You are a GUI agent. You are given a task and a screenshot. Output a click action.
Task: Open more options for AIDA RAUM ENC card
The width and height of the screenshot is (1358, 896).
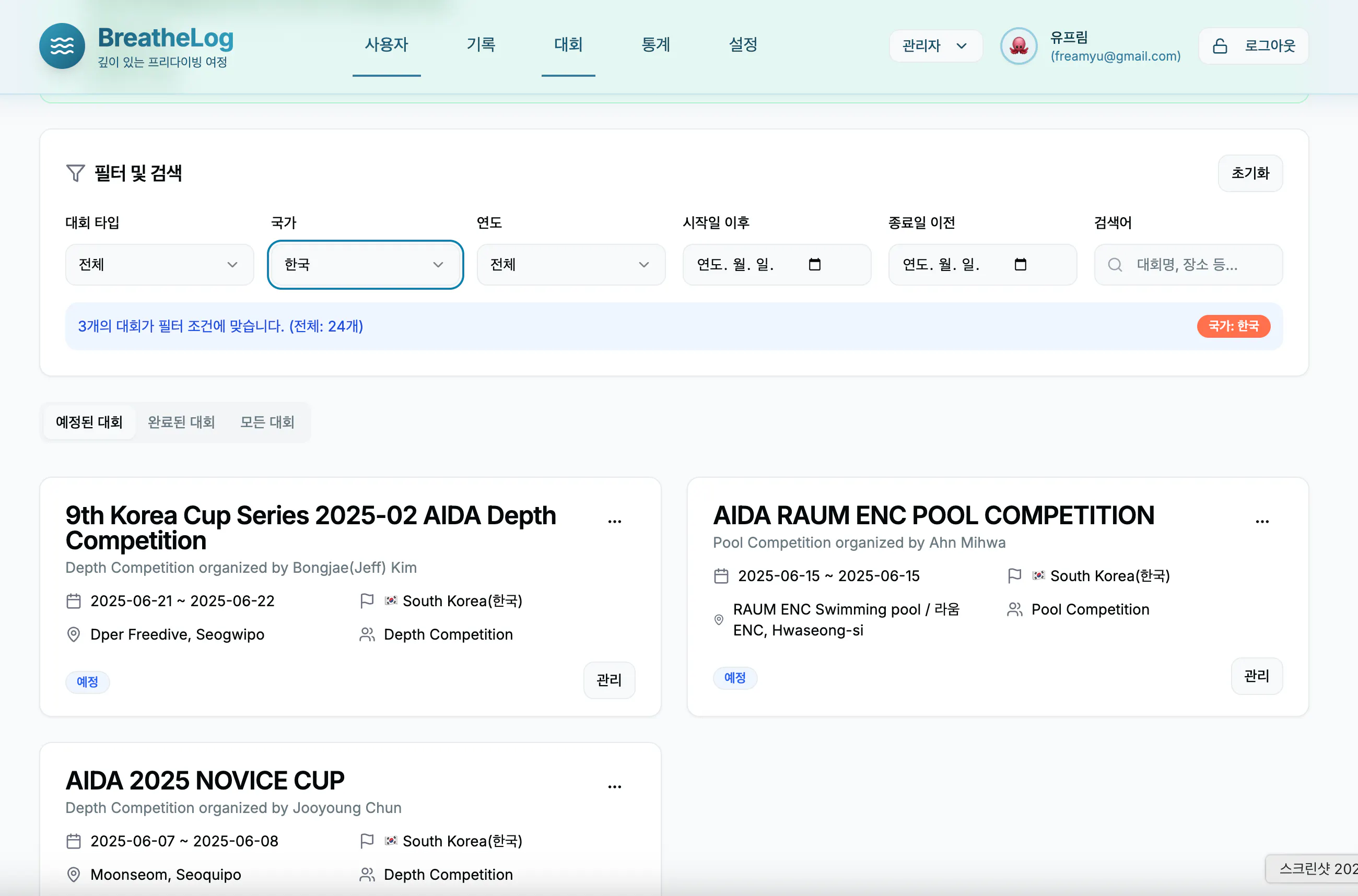pos(1262,521)
